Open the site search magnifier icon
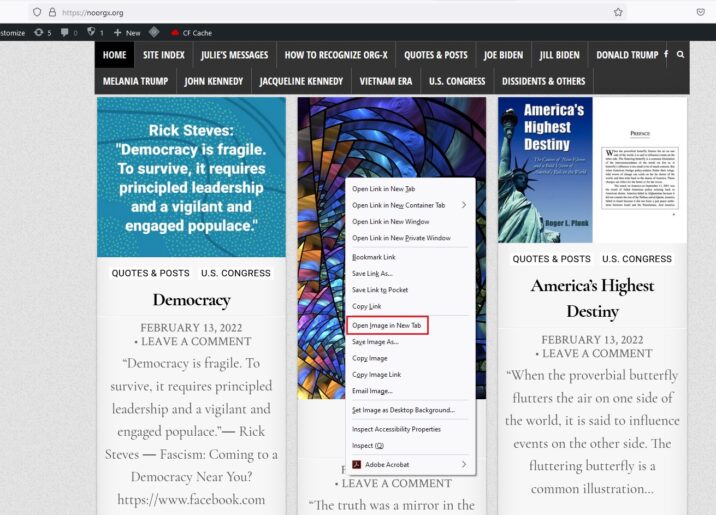 (x=680, y=55)
